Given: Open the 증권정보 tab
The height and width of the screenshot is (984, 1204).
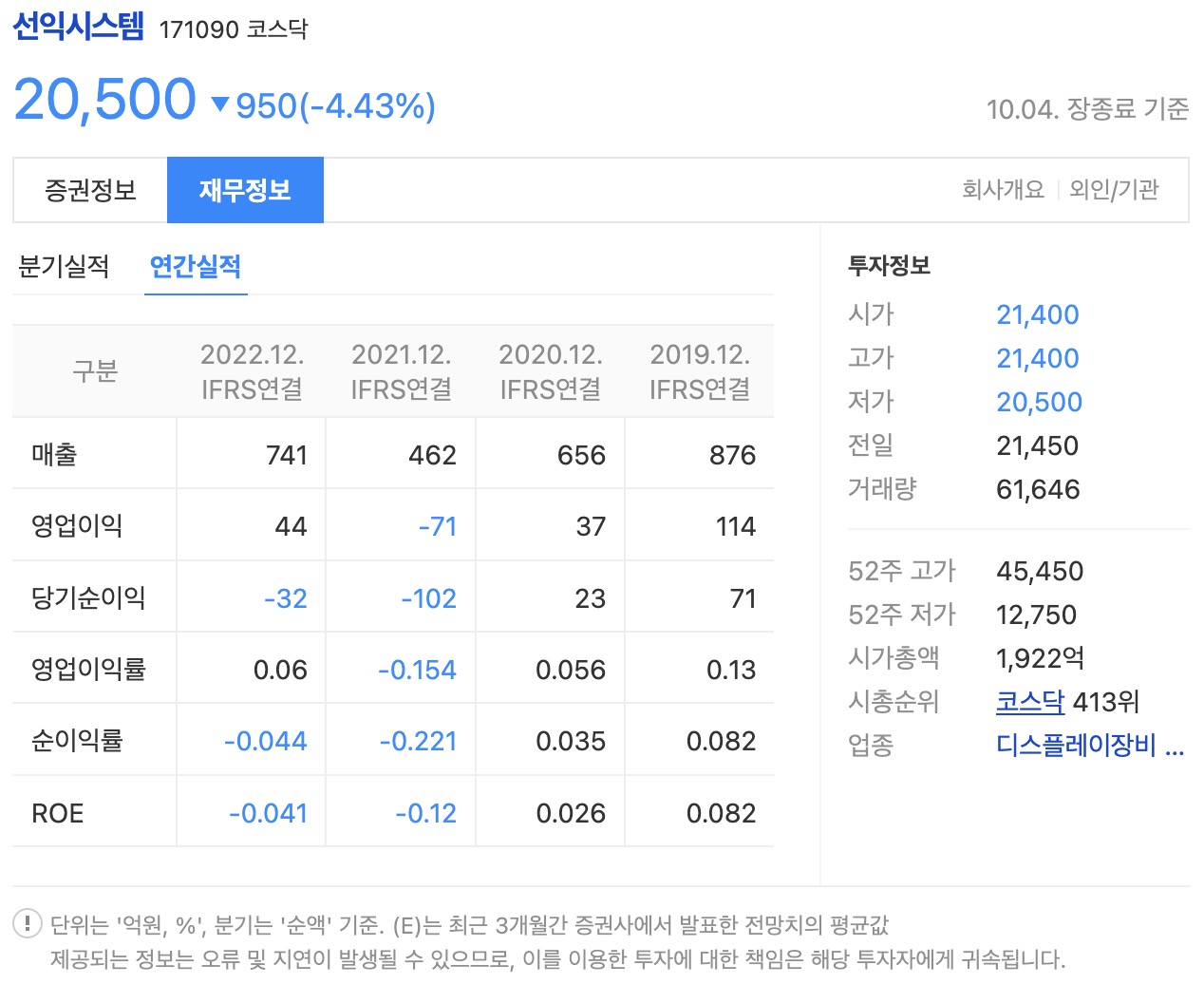Looking at the screenshot, I should pyautogui.click(x=90, y=190).
